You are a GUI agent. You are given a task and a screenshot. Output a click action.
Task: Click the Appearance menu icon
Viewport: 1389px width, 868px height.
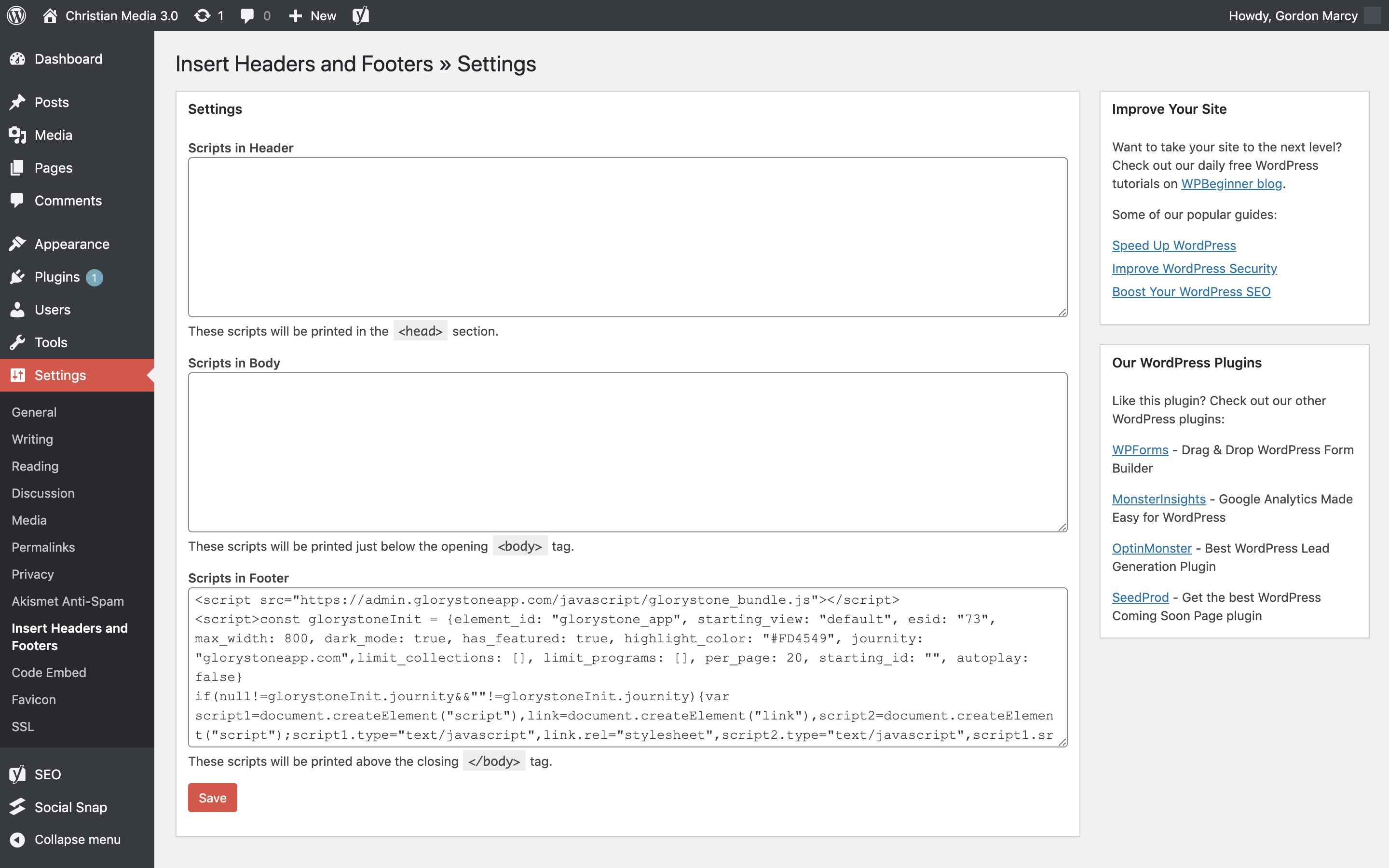(x=18, y=244)
